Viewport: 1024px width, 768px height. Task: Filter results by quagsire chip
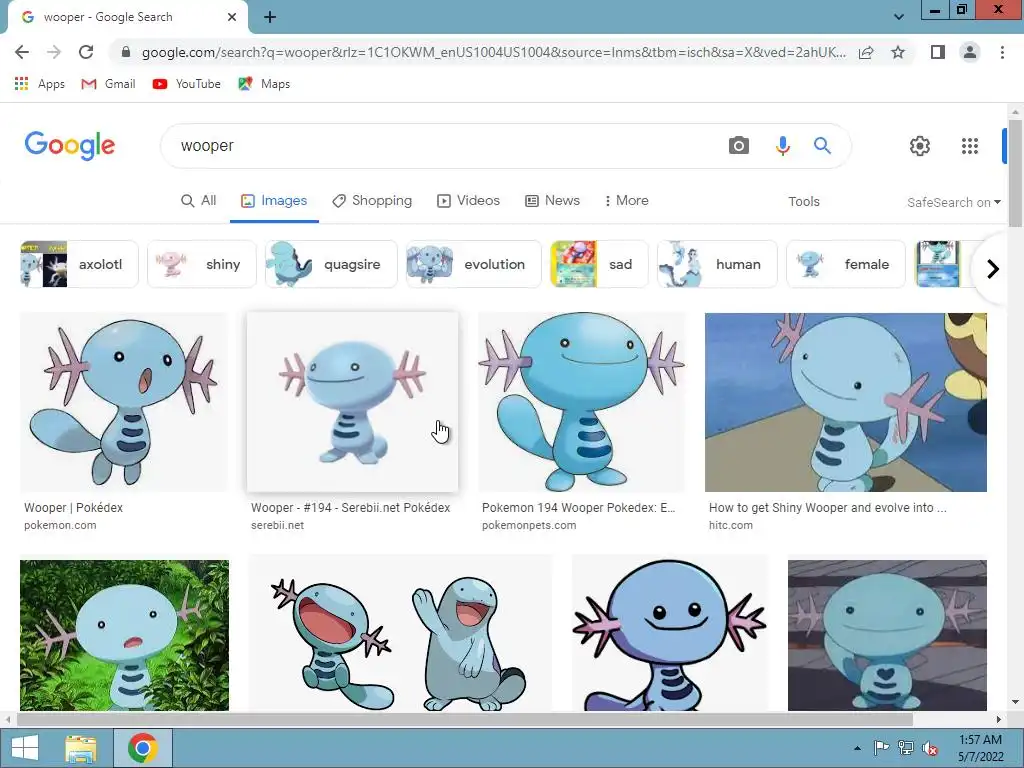coord(331,264)
